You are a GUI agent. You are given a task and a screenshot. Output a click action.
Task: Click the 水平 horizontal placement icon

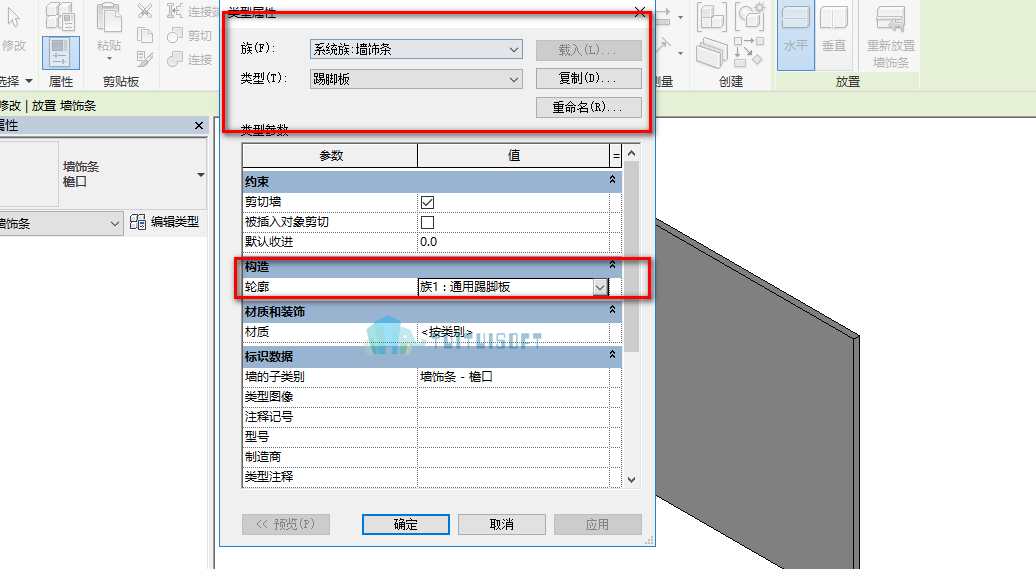796,18
